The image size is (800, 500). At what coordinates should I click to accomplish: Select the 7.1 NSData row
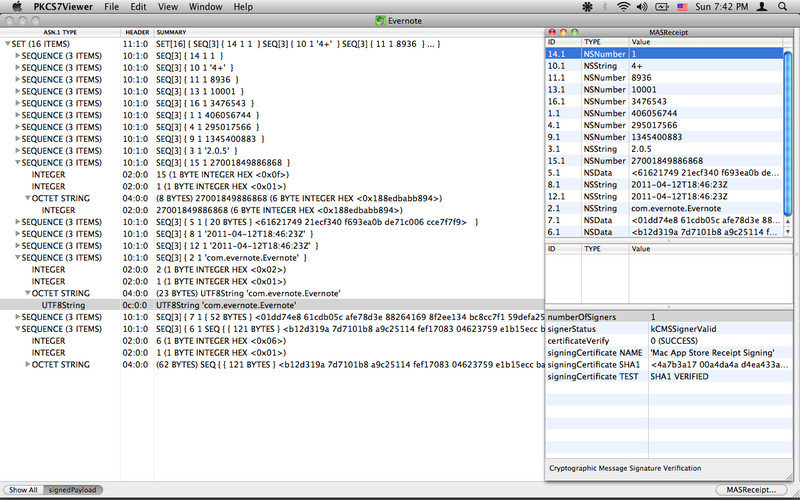[x=664, y=220]
